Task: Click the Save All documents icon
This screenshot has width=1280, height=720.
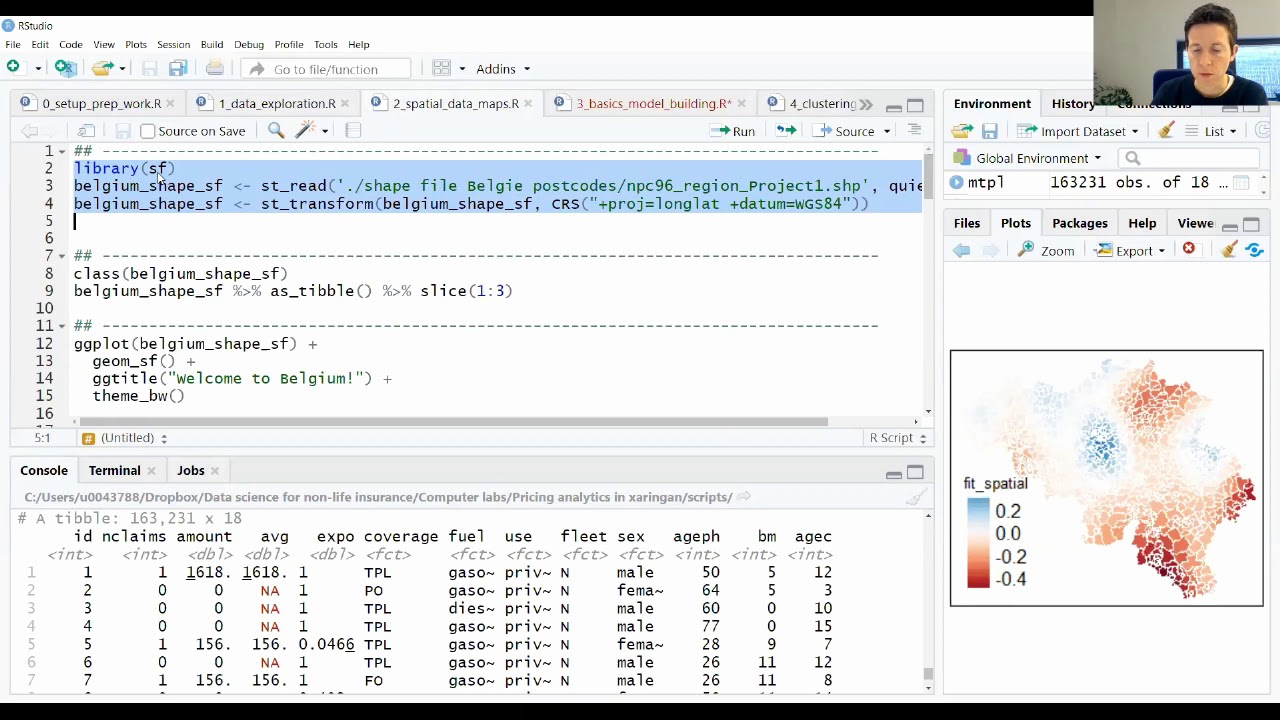Action: tap(178, 68)
